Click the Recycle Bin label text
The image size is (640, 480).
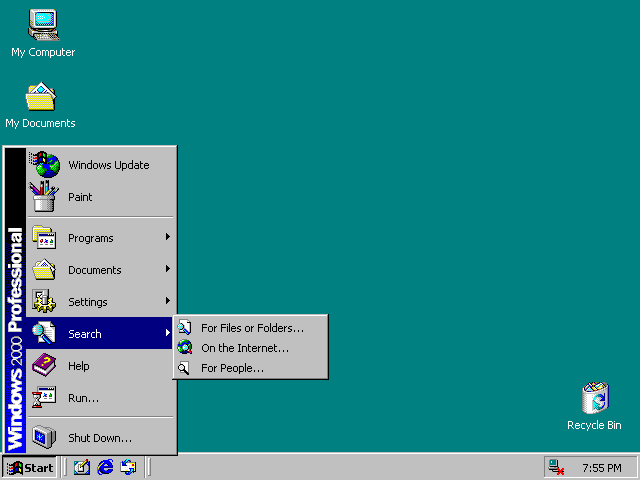tap(594, 425)
